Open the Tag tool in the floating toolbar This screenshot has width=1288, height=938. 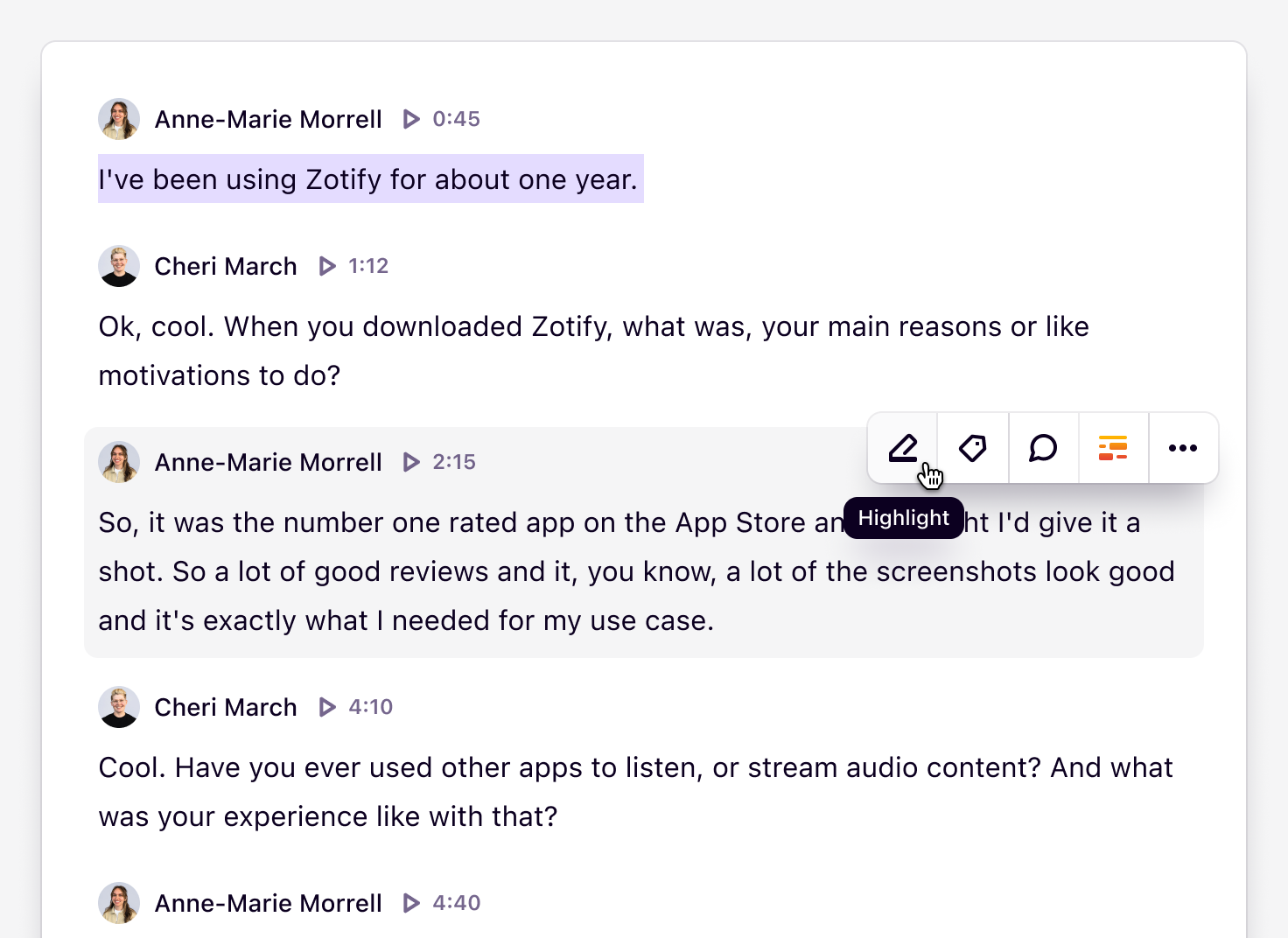pyautogui.click(x=973, y=448)
